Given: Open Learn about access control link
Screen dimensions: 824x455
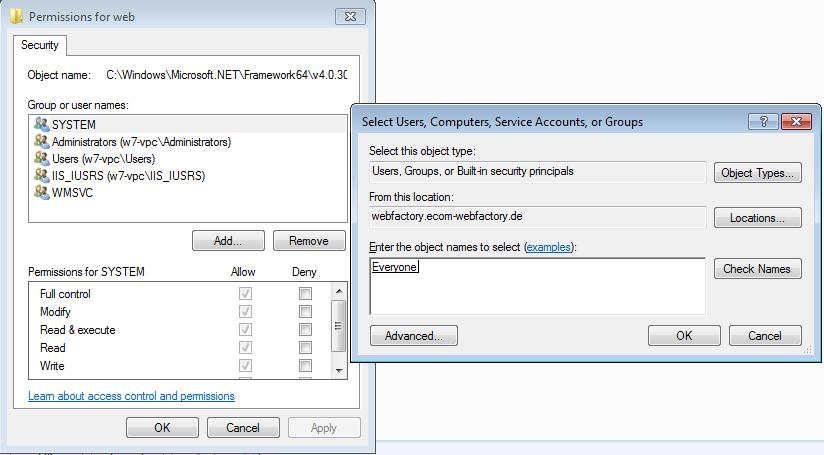Looking at the screenshot, I should (131, 396).
